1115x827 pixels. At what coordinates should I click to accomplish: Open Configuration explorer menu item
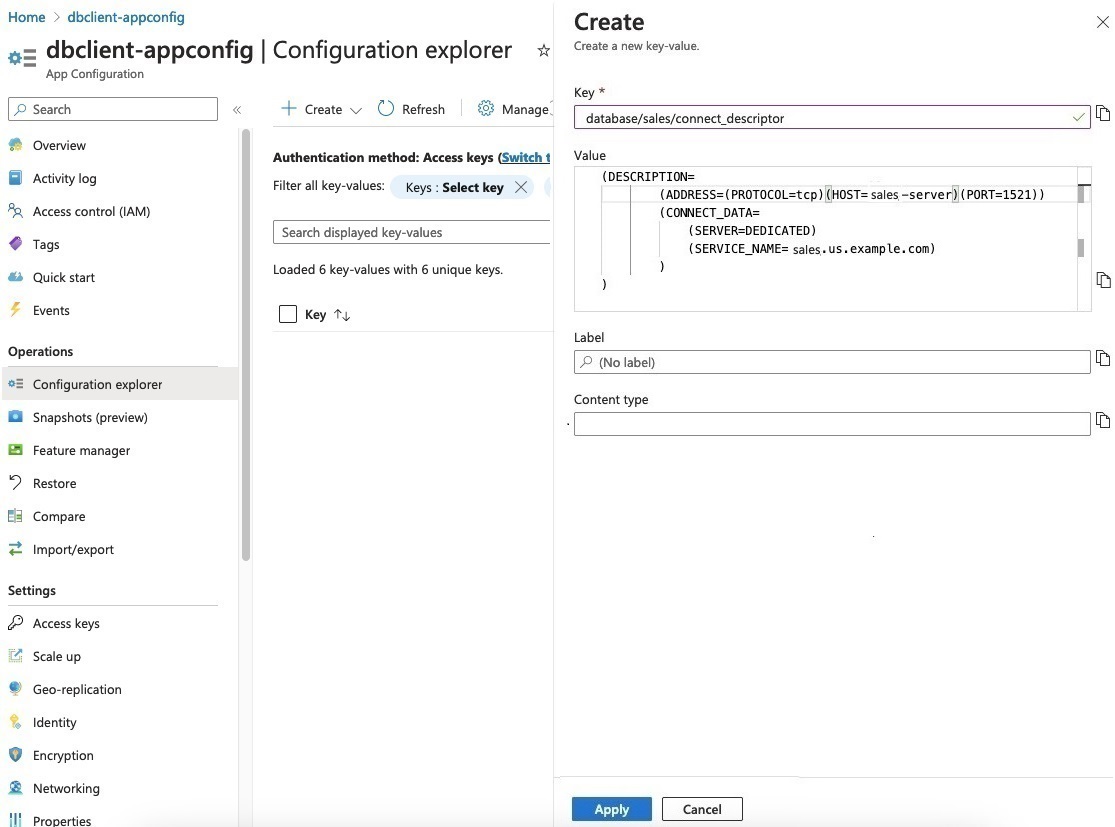[120, 384]
